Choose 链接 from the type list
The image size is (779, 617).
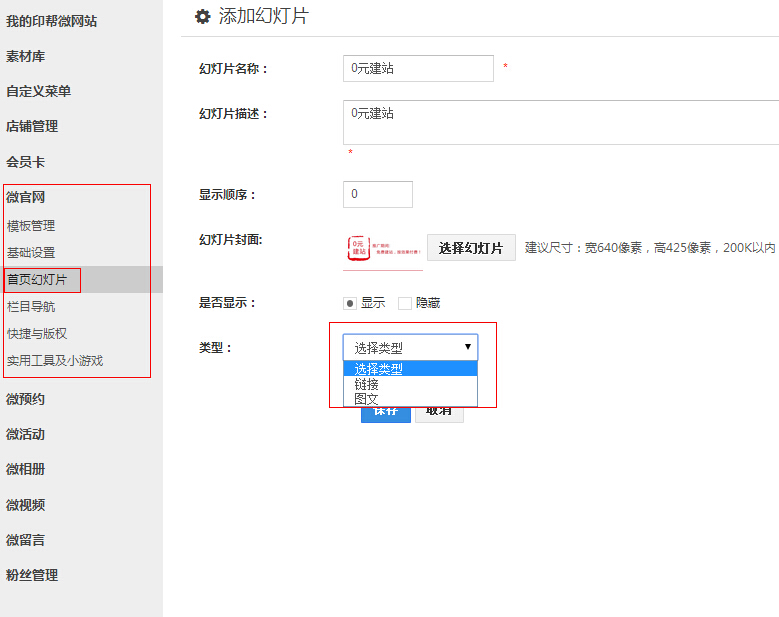coord(367,384)
